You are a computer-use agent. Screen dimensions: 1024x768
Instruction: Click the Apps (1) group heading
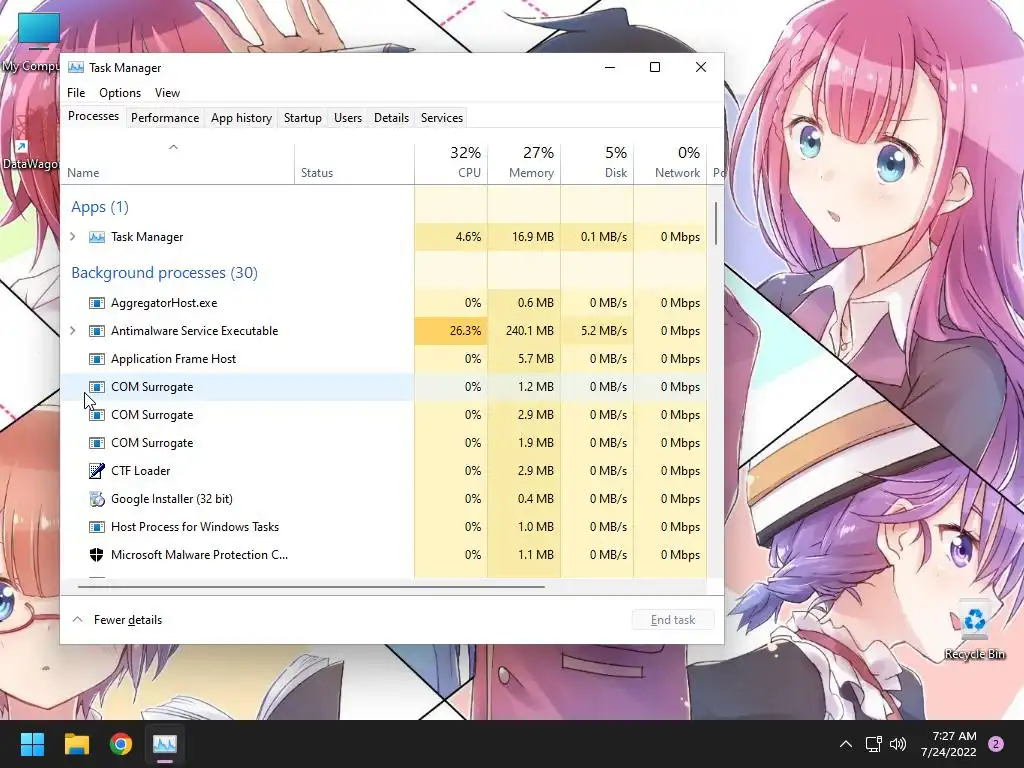tap(100, 206)
